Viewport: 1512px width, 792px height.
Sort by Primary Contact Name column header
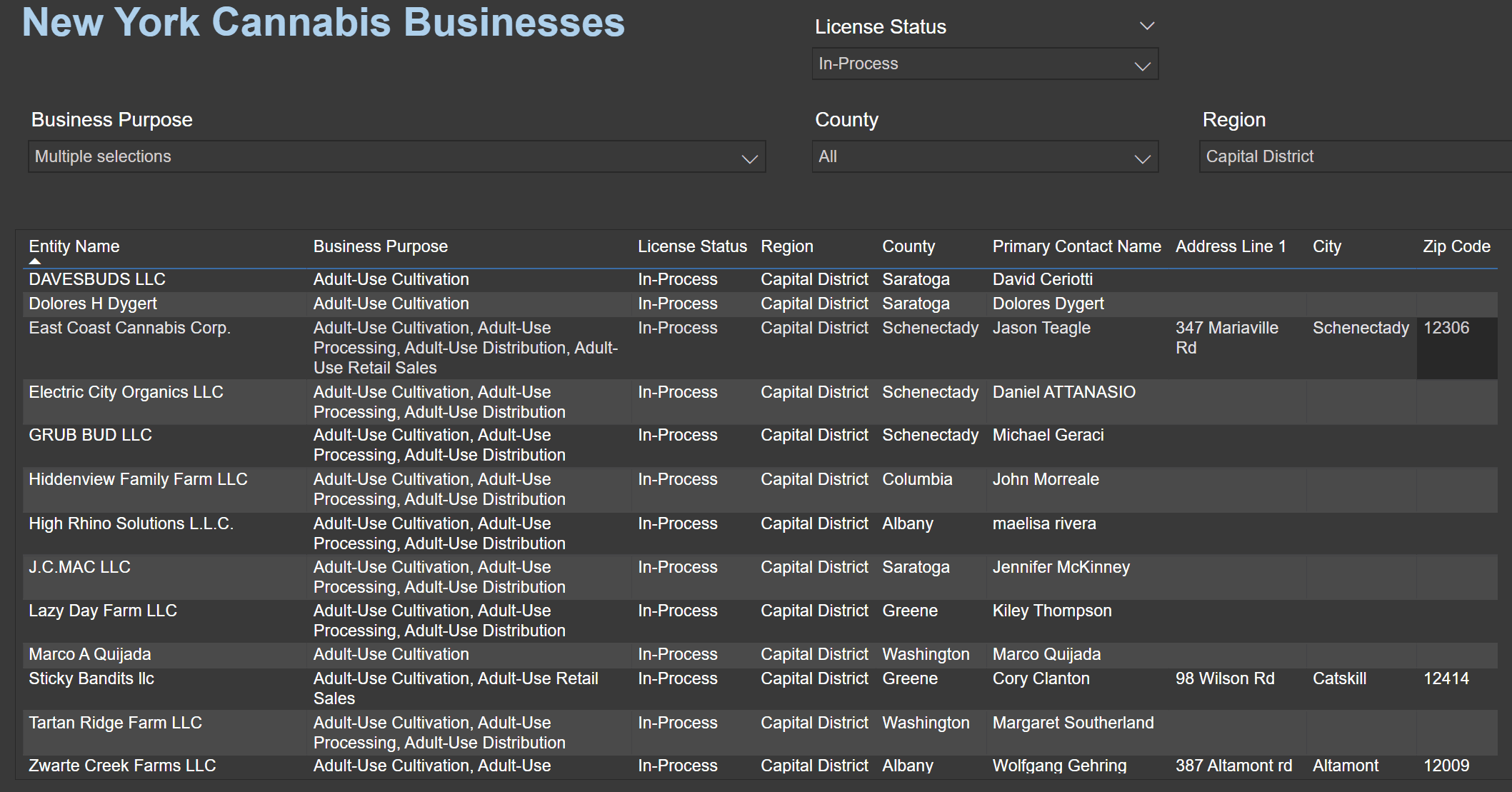pos(1077,246)
